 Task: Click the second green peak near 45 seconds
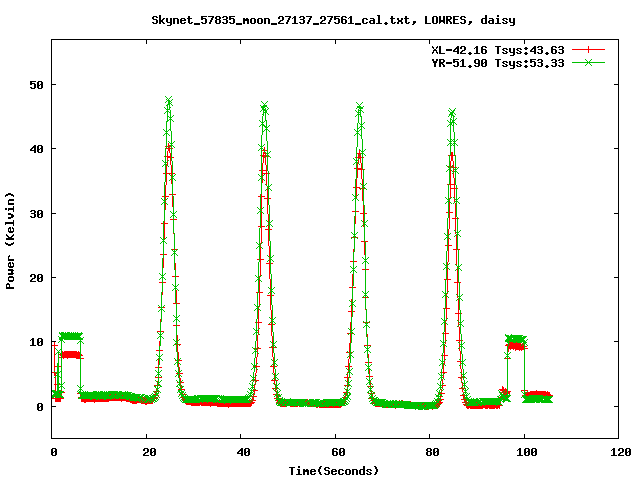pyautogui.click(x=264, y=106)
